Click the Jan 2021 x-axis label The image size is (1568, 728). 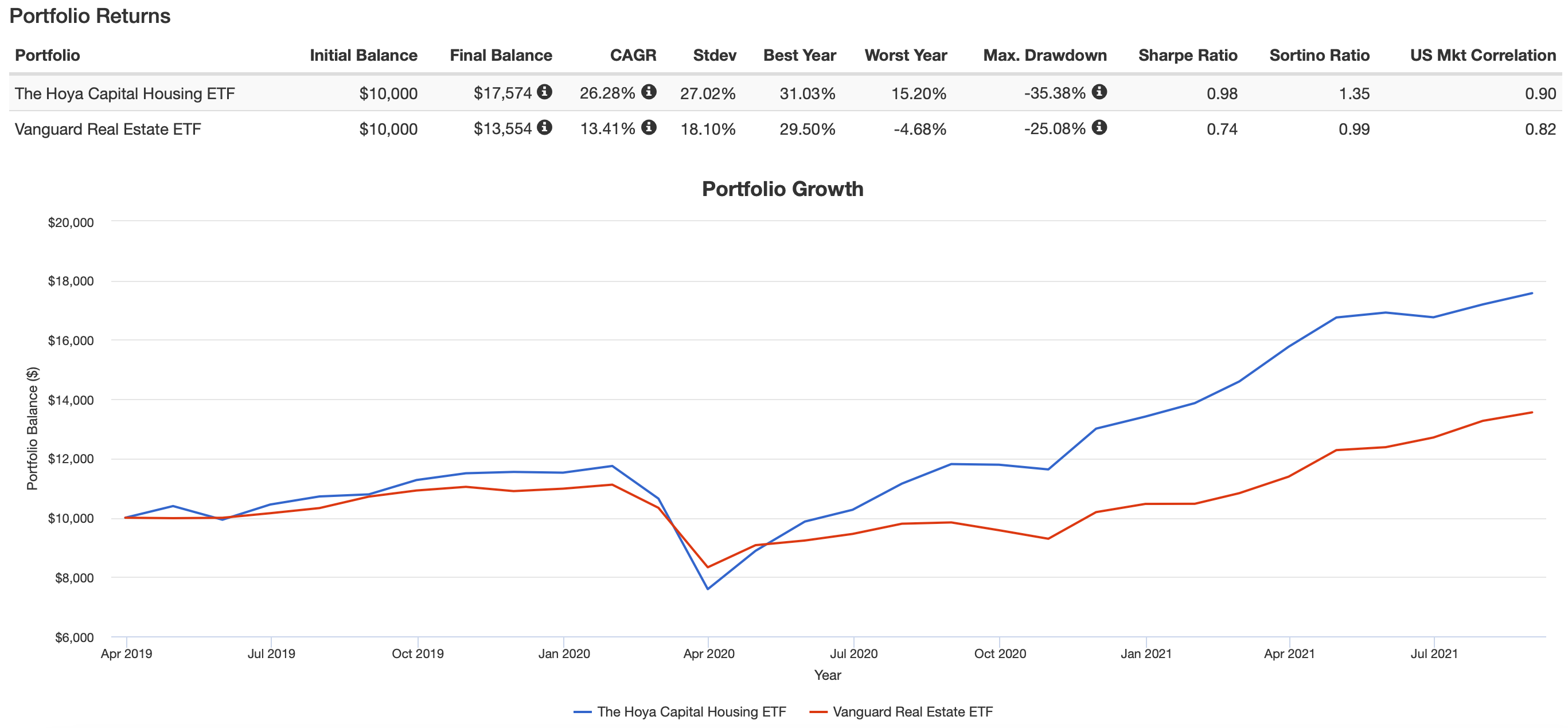1146,654
